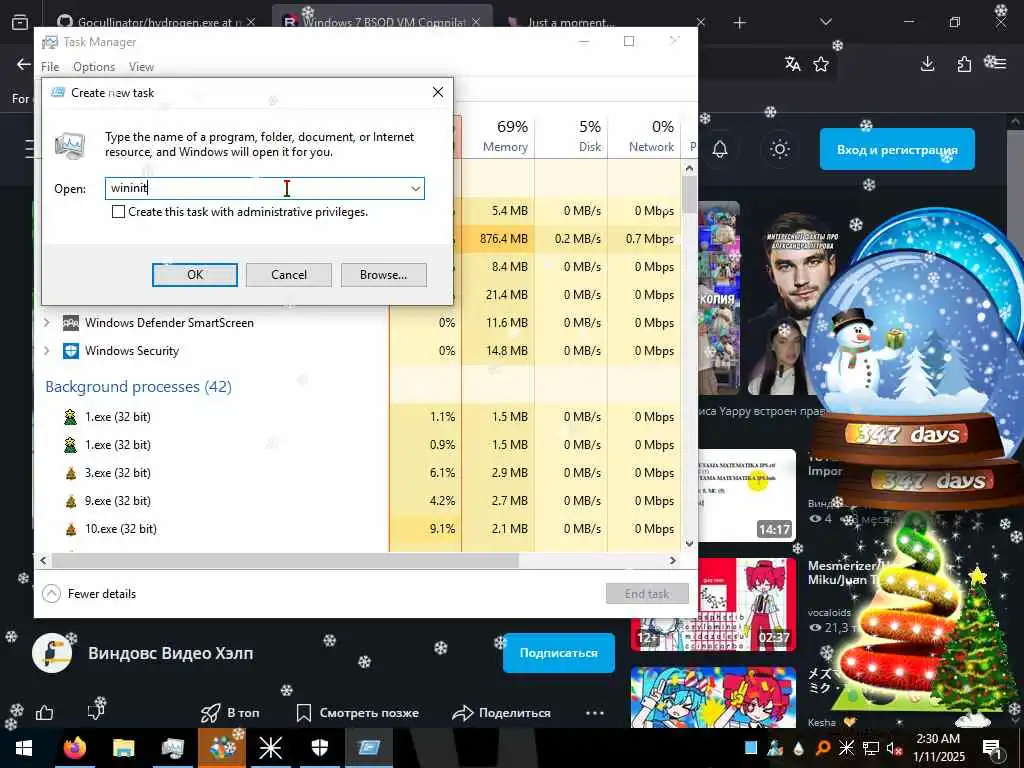The width and height of the screenshot is (1024, 768).
Task: Select the 9.exe (32 bit) process
Action: click(118, 501)
